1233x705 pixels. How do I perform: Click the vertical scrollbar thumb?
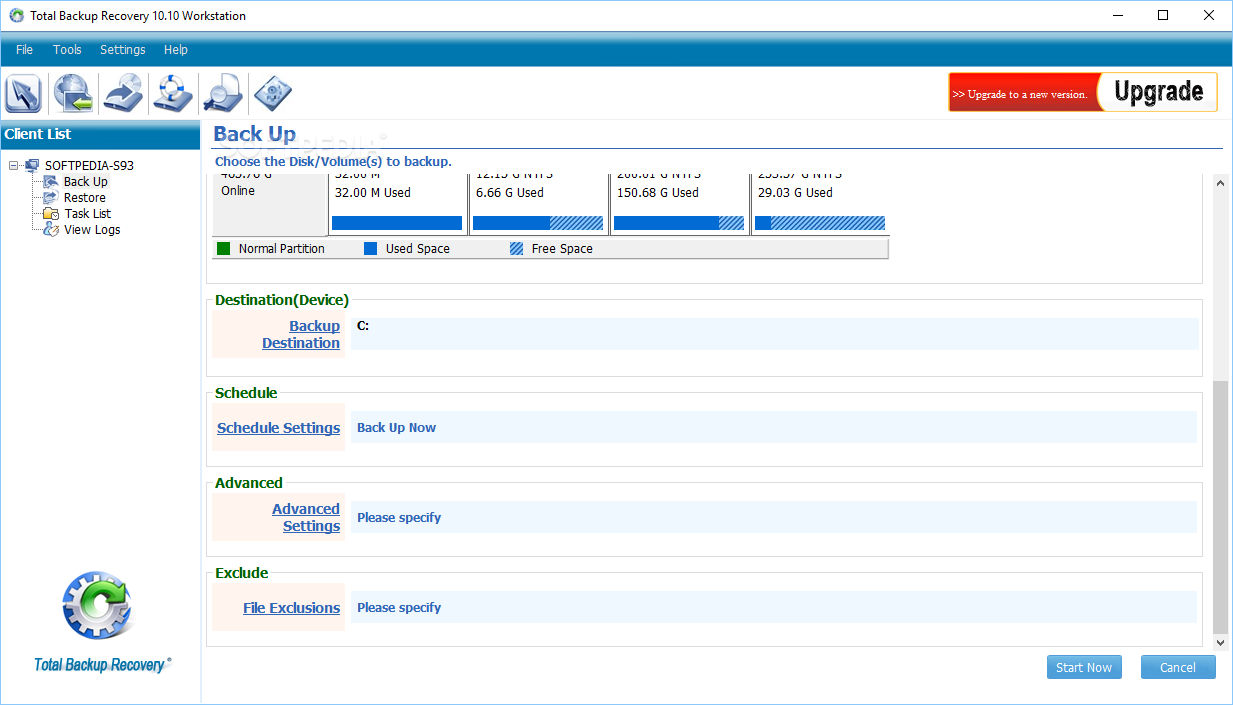[x=1221, y=505]
